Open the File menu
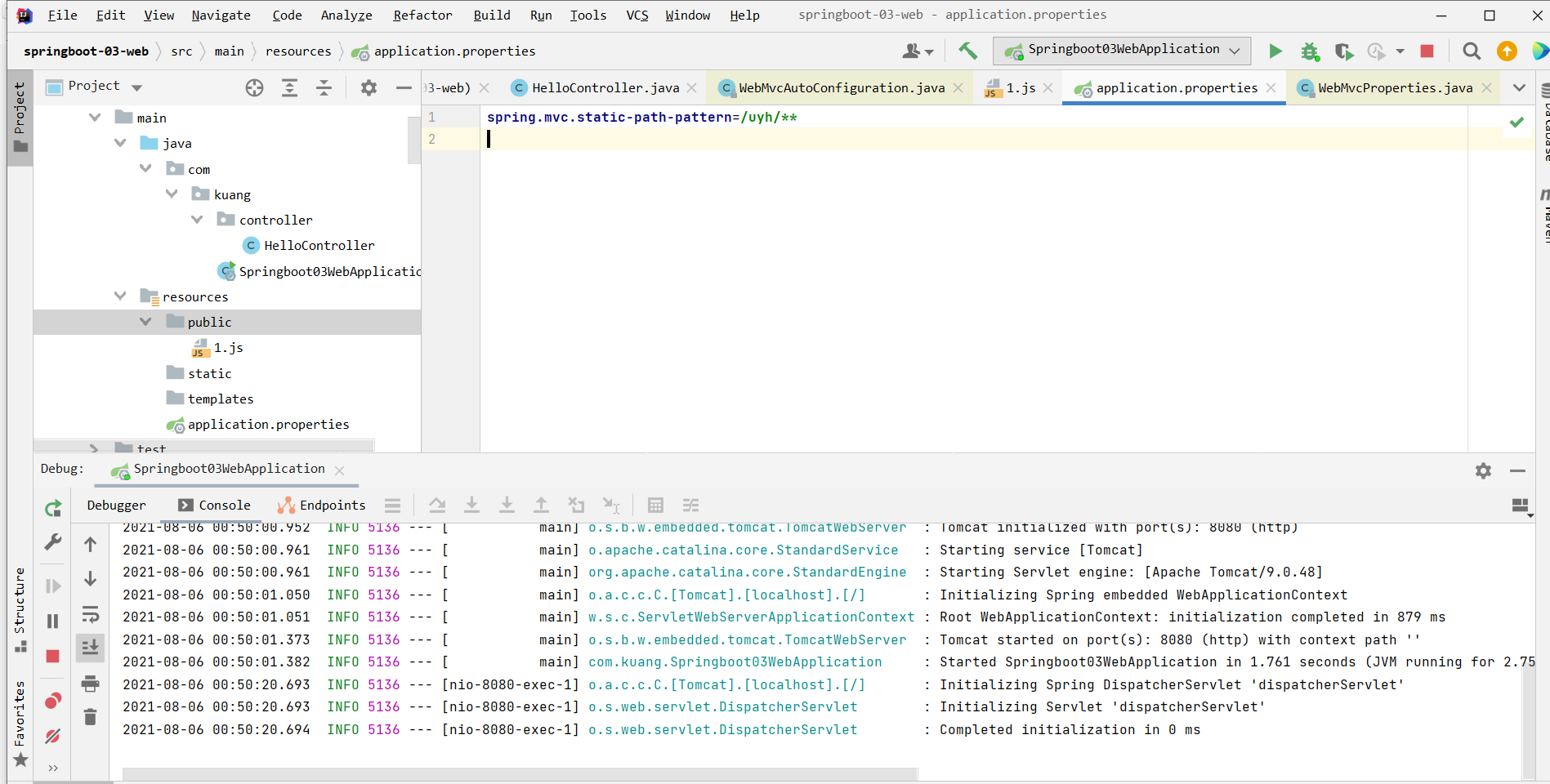The height and width of the screenshot is (784, 1550). (x=62, y=16)
